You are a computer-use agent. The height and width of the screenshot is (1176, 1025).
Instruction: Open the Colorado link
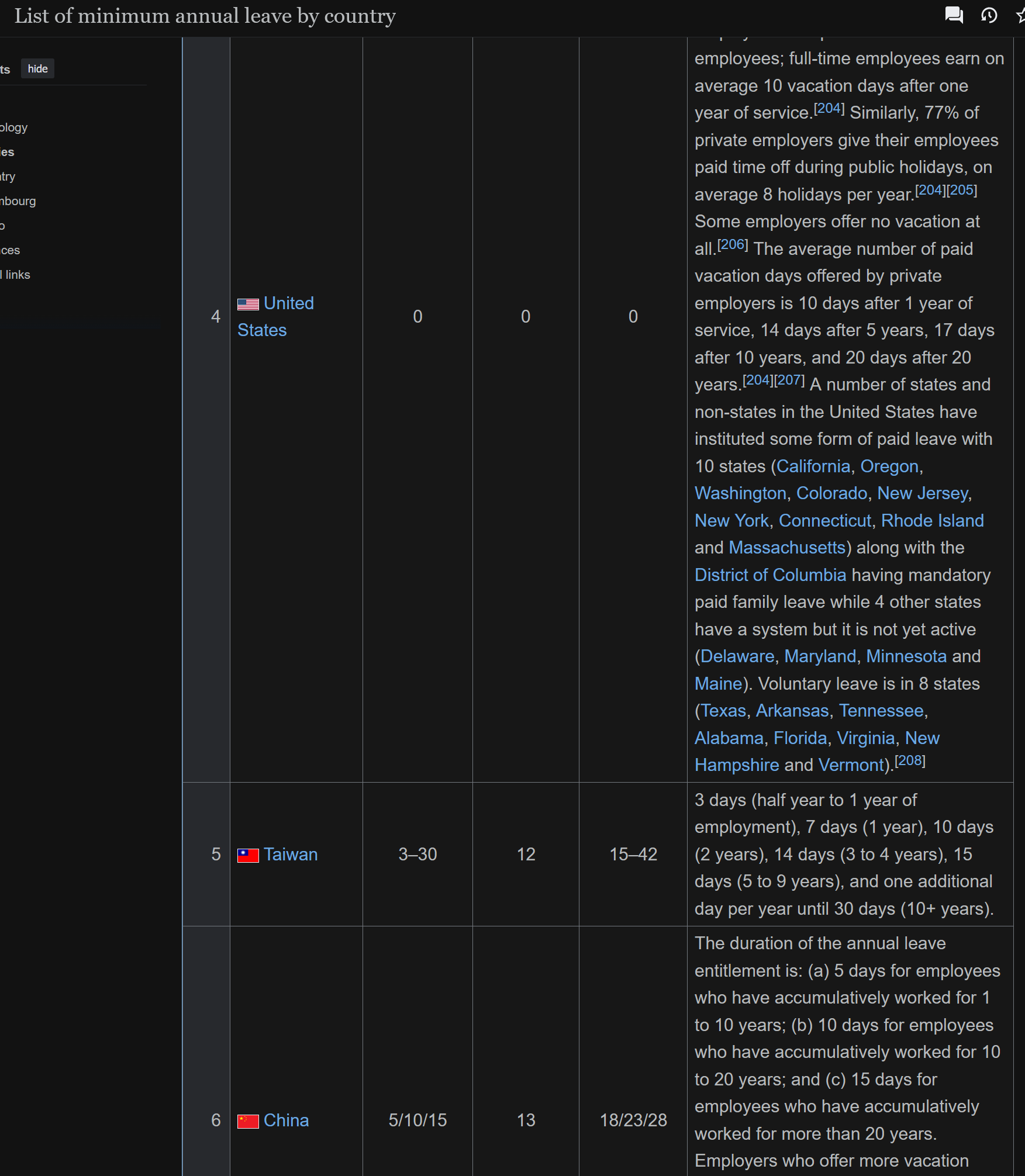[831, 493]
